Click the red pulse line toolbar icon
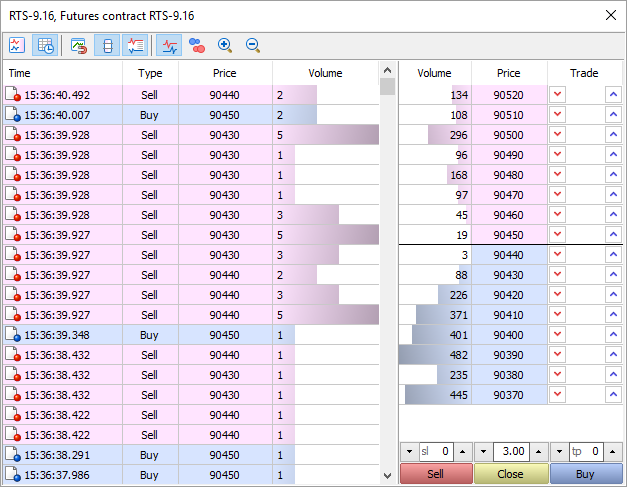The height and width of the screenshot is (487, 627). (170, 45)
